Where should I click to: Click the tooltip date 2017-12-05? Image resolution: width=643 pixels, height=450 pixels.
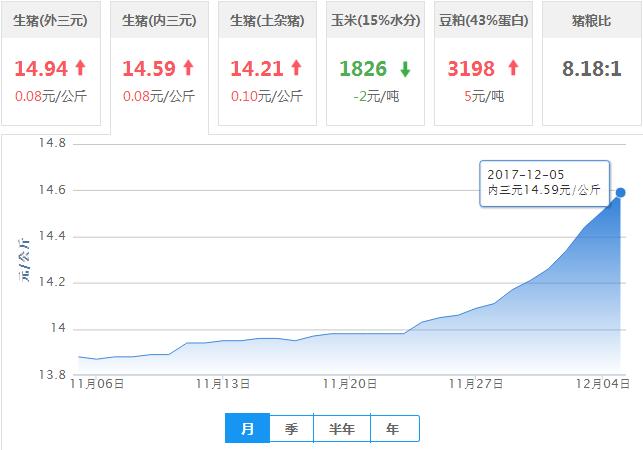tap(526, 175)
